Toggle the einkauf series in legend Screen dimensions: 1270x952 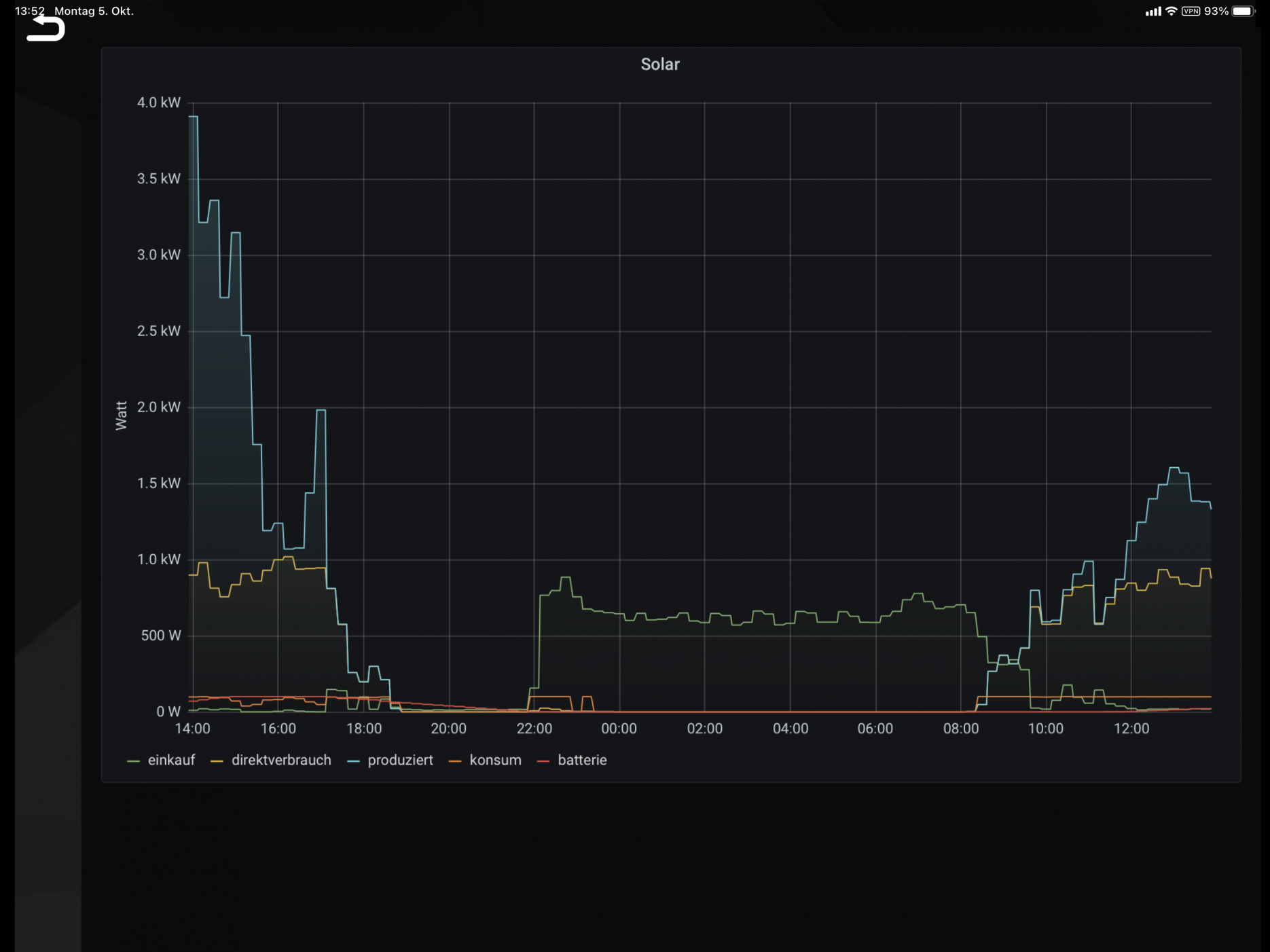click(x=171, y=761)
